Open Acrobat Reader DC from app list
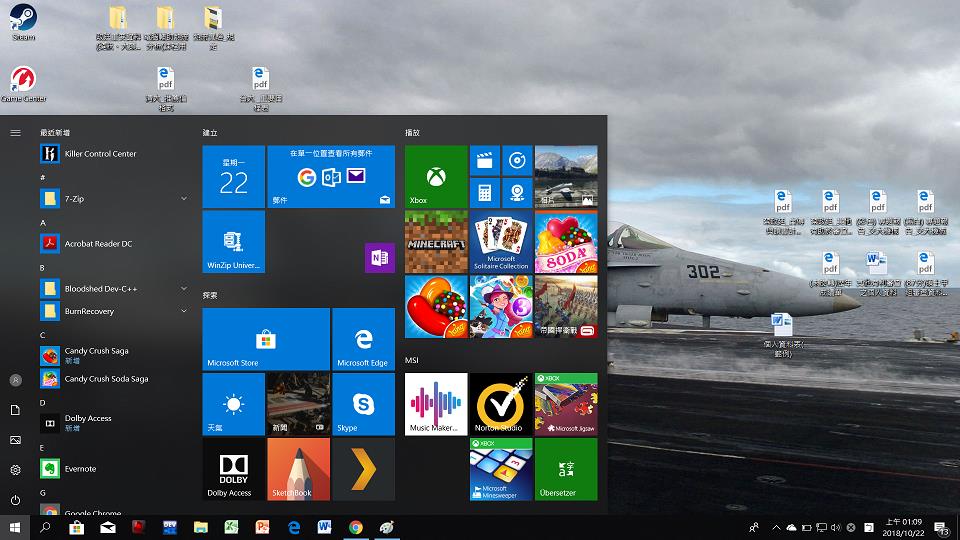Screen dimensions: 960x540 114,244
